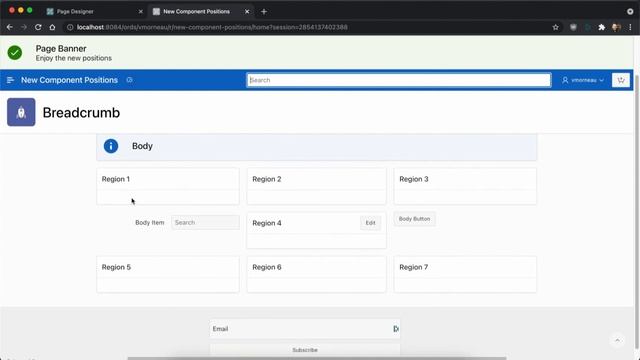Click the New Component Positions app title
Image resolution: width=640 pixels, height=360 pixels.
(x=69, y=80)
